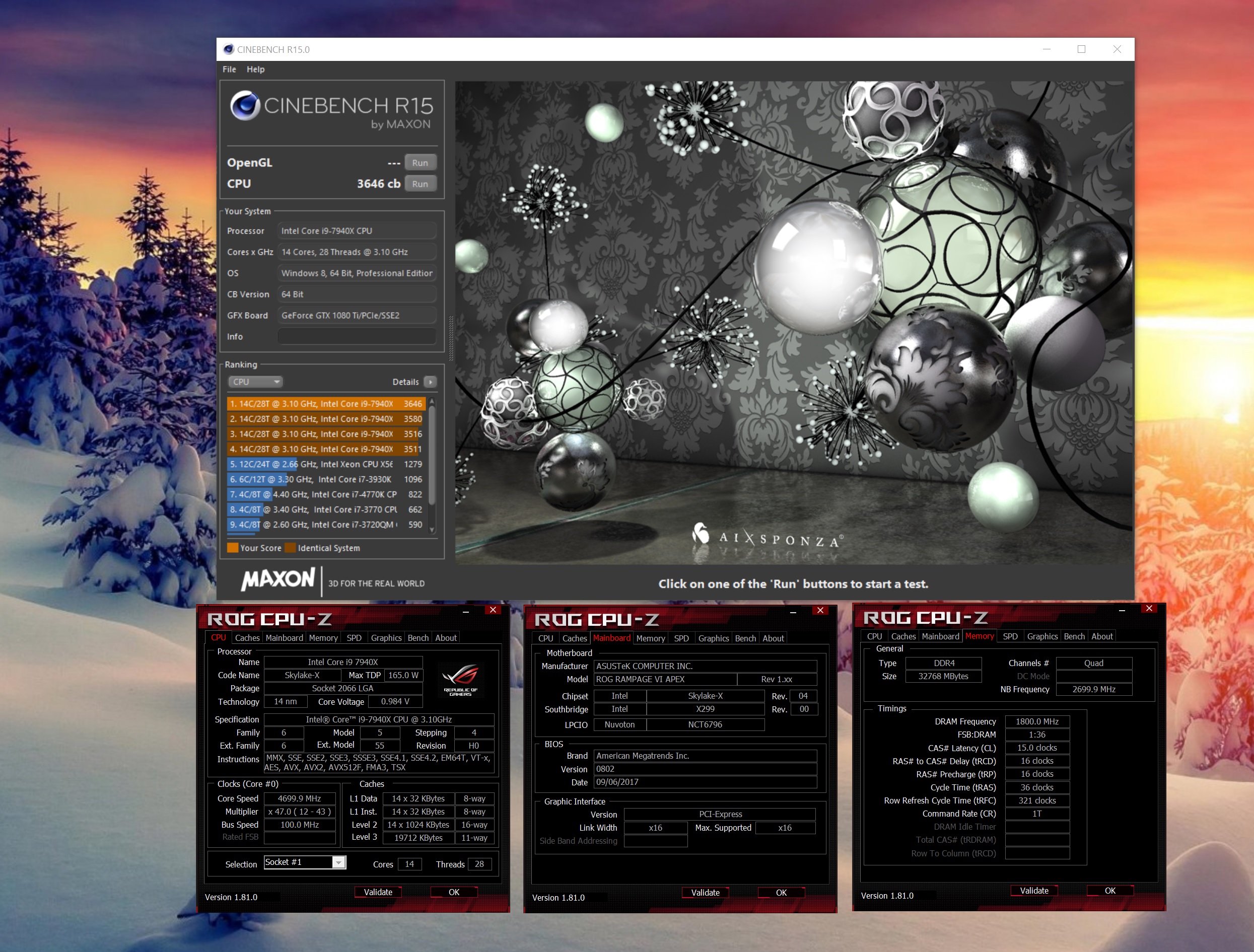Click OK in CPU-Z Memory window
This screenshot has height=952, width=1254.
pyautogui.click(x=1110, y=891)
